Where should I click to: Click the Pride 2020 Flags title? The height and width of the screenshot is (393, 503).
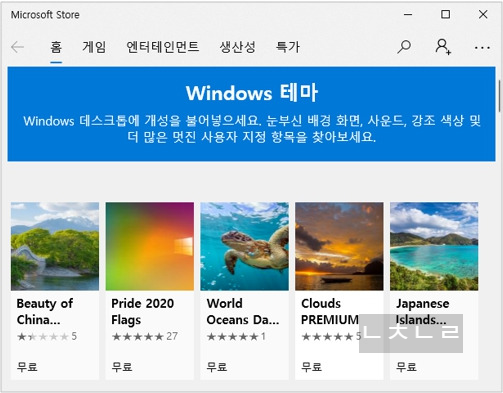[x=143, y=312]
